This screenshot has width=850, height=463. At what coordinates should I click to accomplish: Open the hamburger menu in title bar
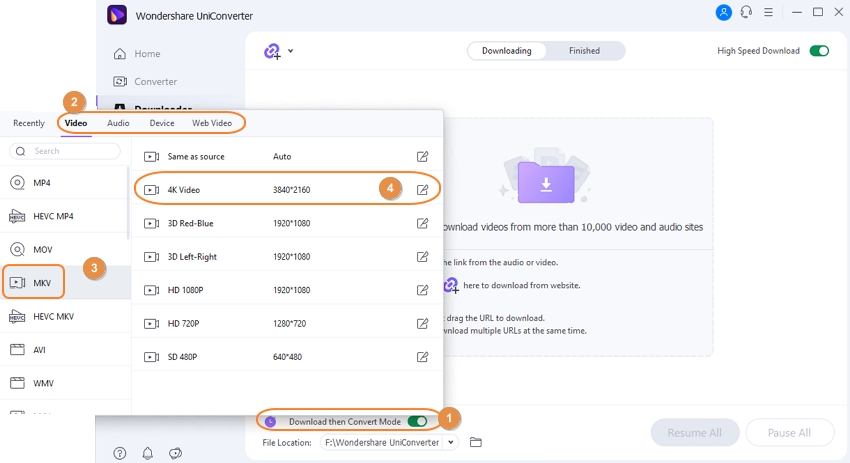tap(770, 13)
